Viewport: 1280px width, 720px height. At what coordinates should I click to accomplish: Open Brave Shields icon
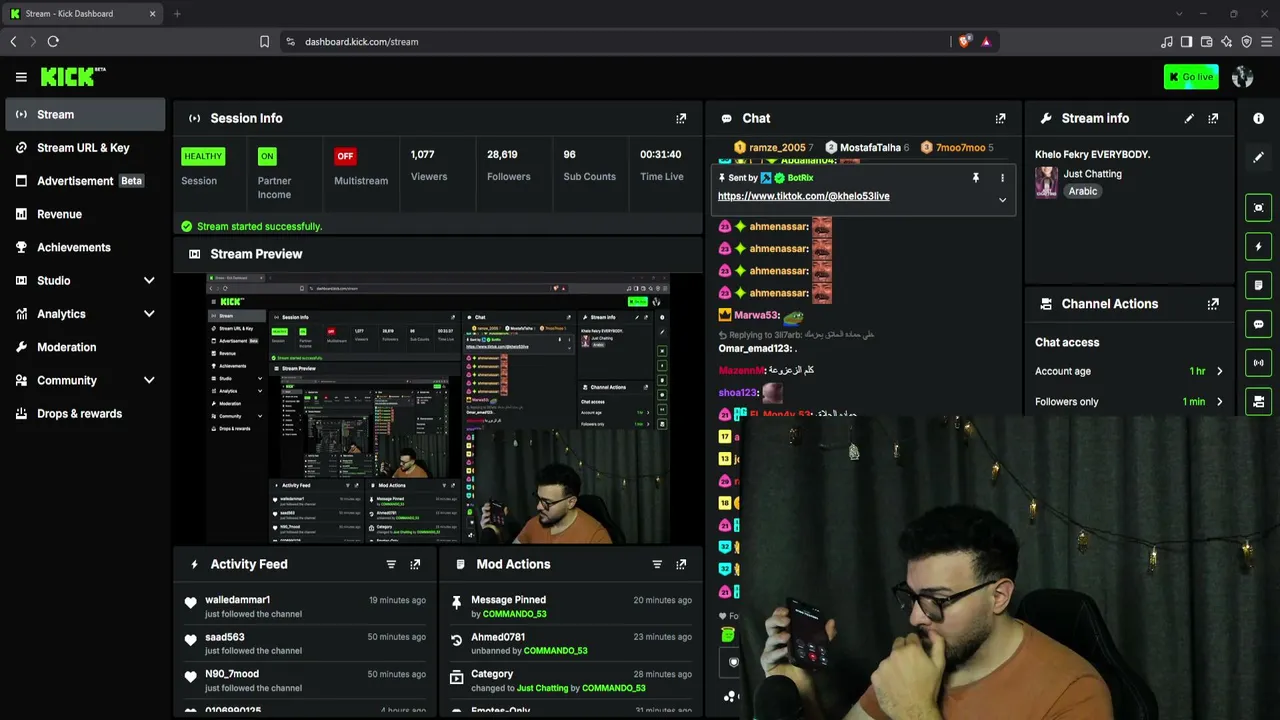(964, 42)
